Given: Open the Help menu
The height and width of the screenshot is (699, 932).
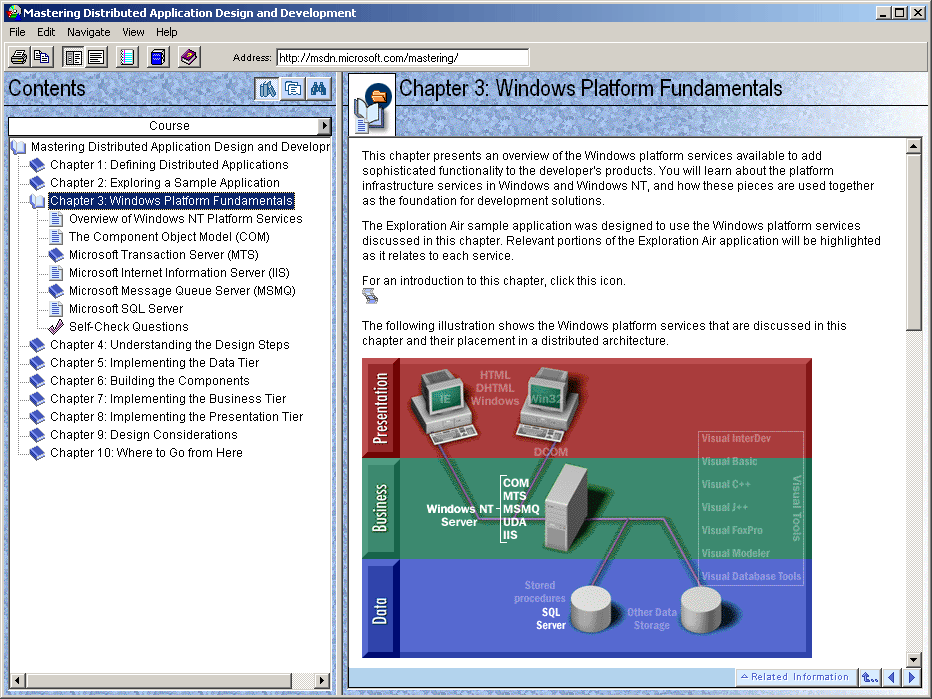Looking at the screenshot, I should (x=166, y=32).
